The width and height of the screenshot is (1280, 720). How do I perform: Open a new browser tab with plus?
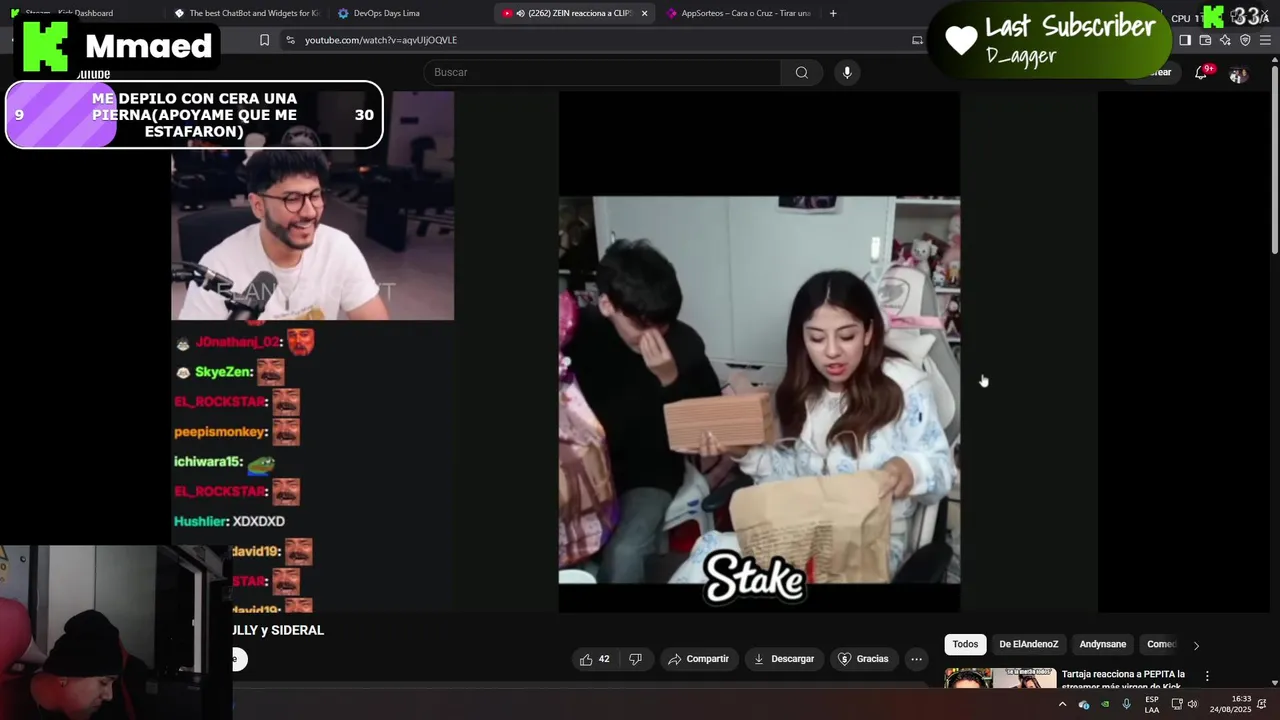(833, 13)
